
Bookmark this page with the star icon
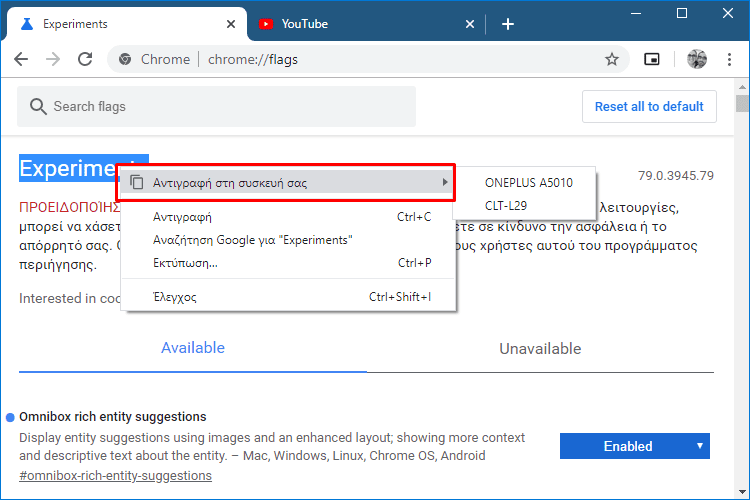(612, 59)
